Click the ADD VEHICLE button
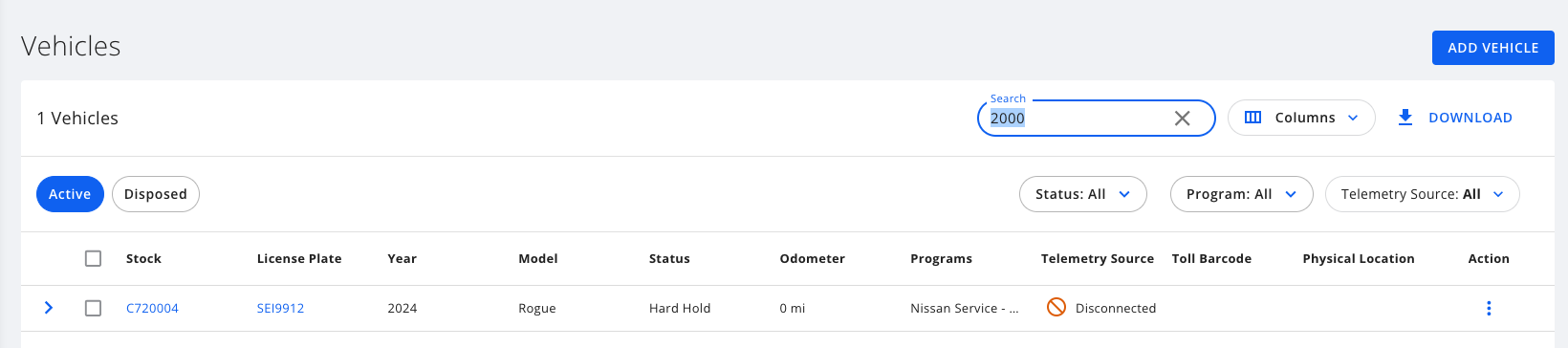This screenshot has width=1568, height=348. (1492, 48)
